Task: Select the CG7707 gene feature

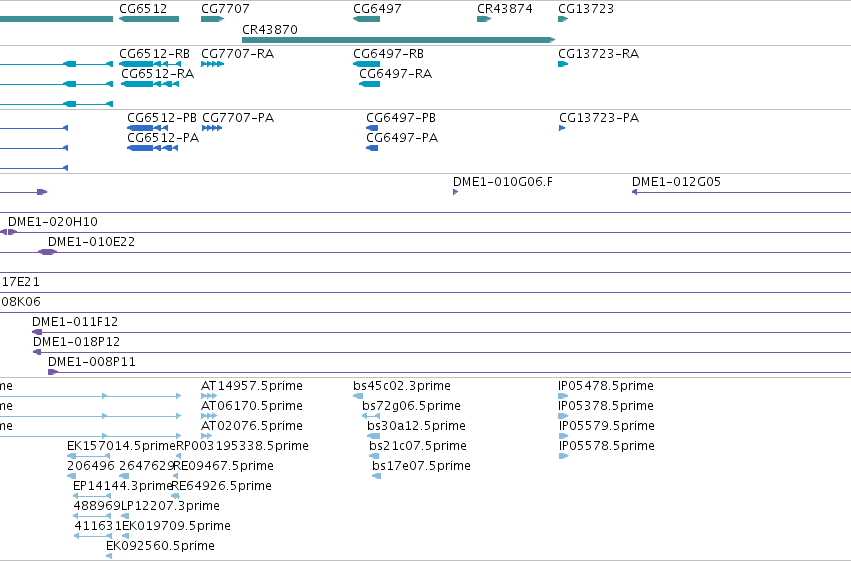Action: (212, 19)
